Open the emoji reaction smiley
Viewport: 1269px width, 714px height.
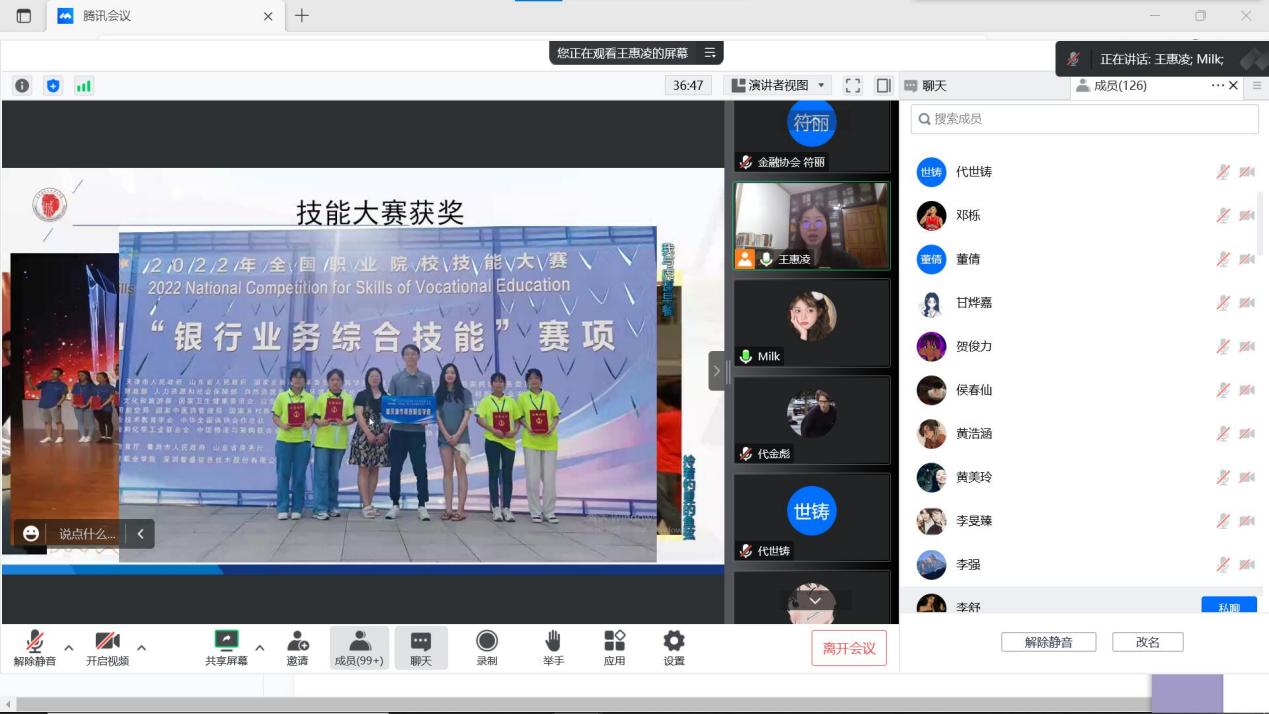click(x=31, y=533)
